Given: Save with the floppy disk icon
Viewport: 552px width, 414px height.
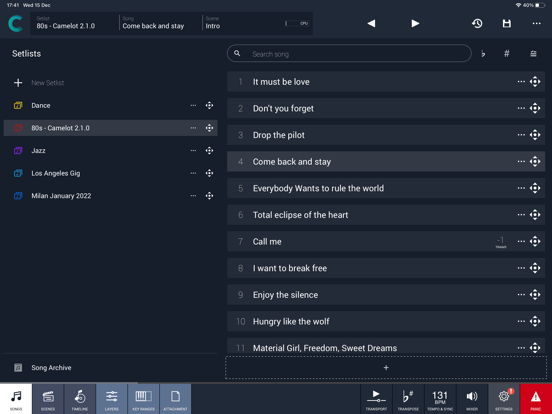Looking at the screenshot, I should (507, 24).
